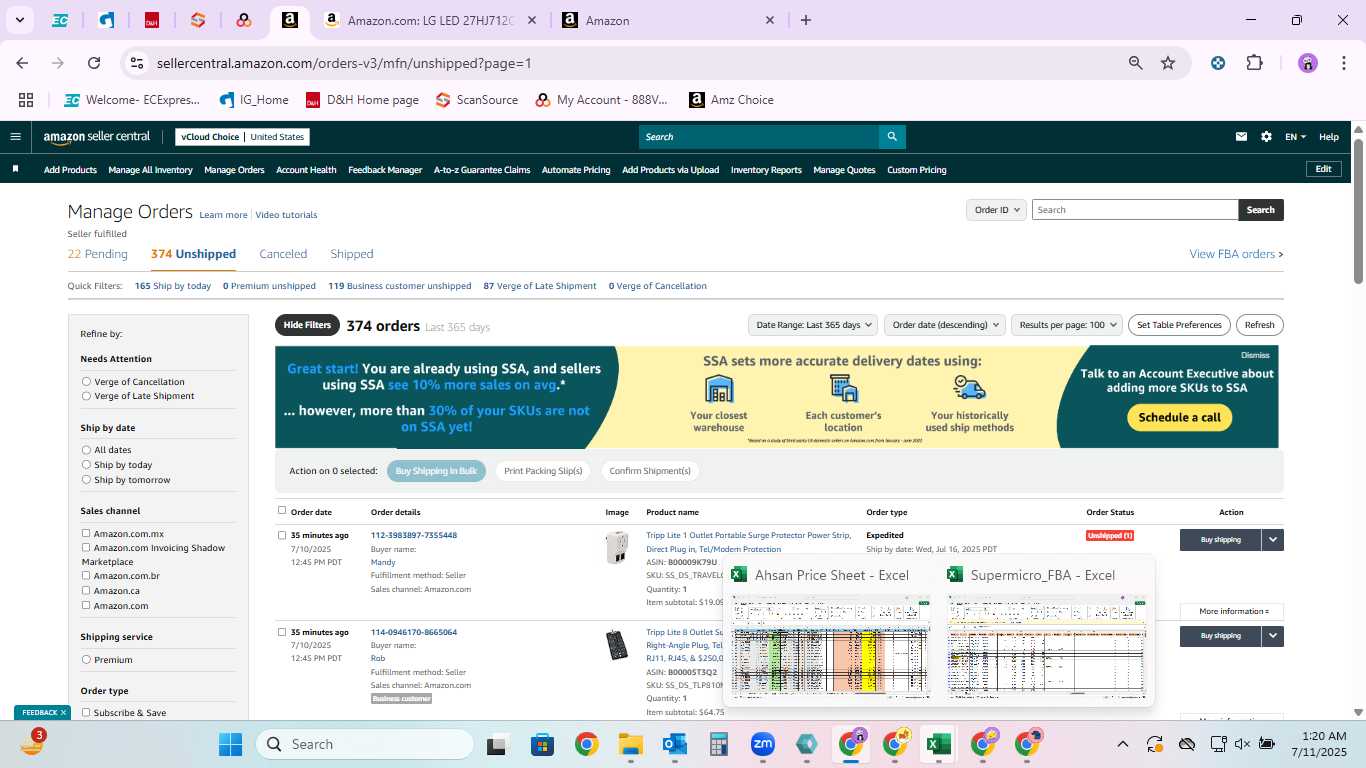Click the Refresh orders button
1366x768 pixels.
1260,325
